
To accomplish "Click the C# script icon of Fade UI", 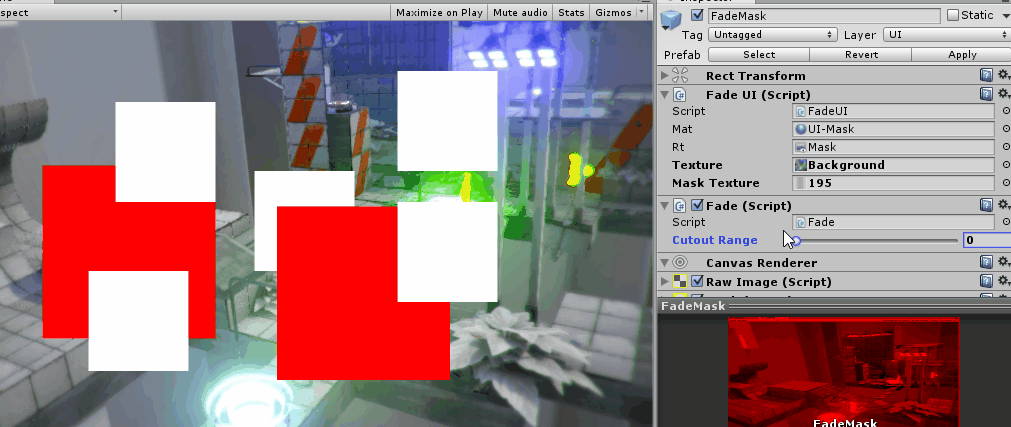I will tap(680, 95).
